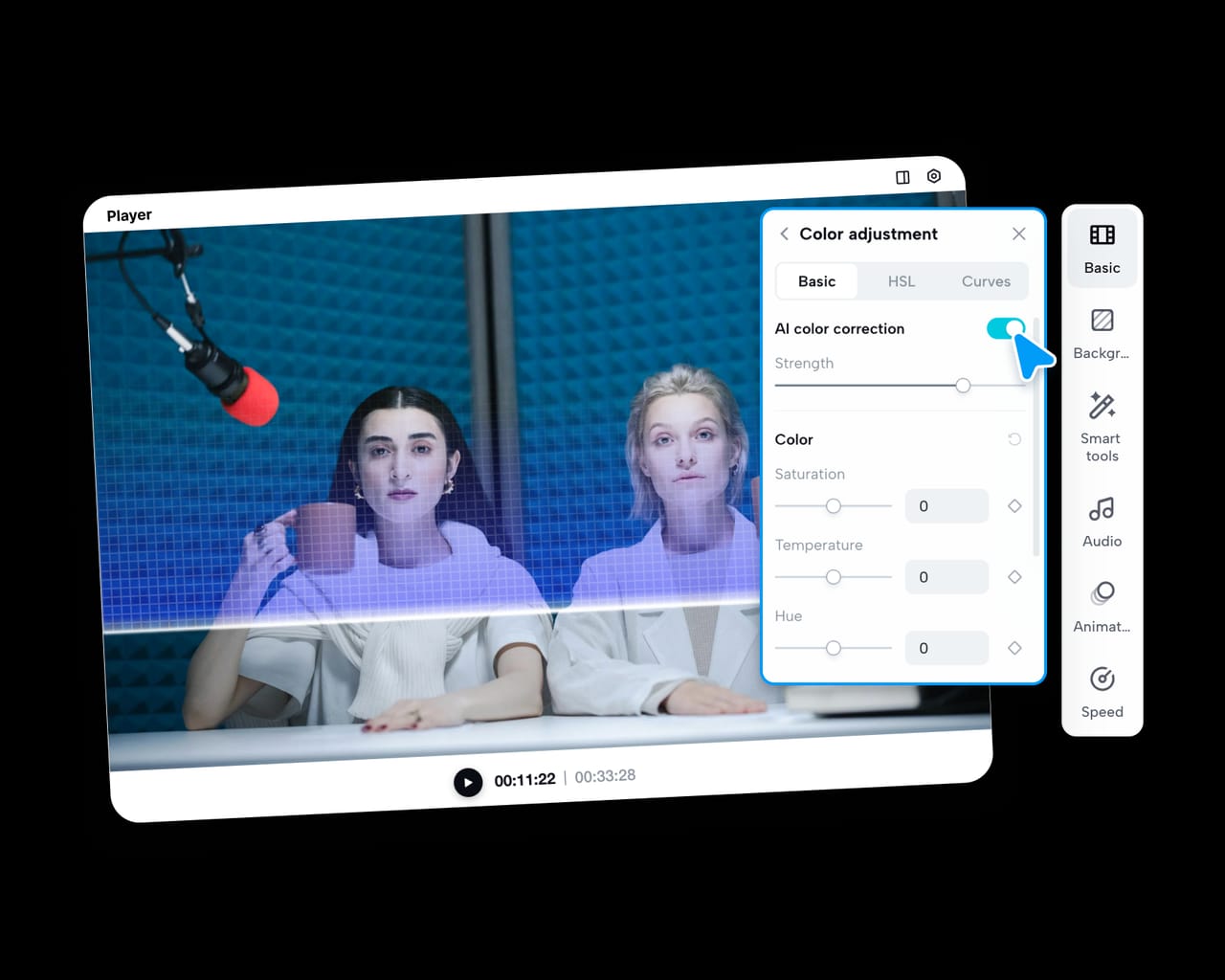Open the Background tool in sidebar
This screenshot has width=1225, height=980.
pos(1102,332)
